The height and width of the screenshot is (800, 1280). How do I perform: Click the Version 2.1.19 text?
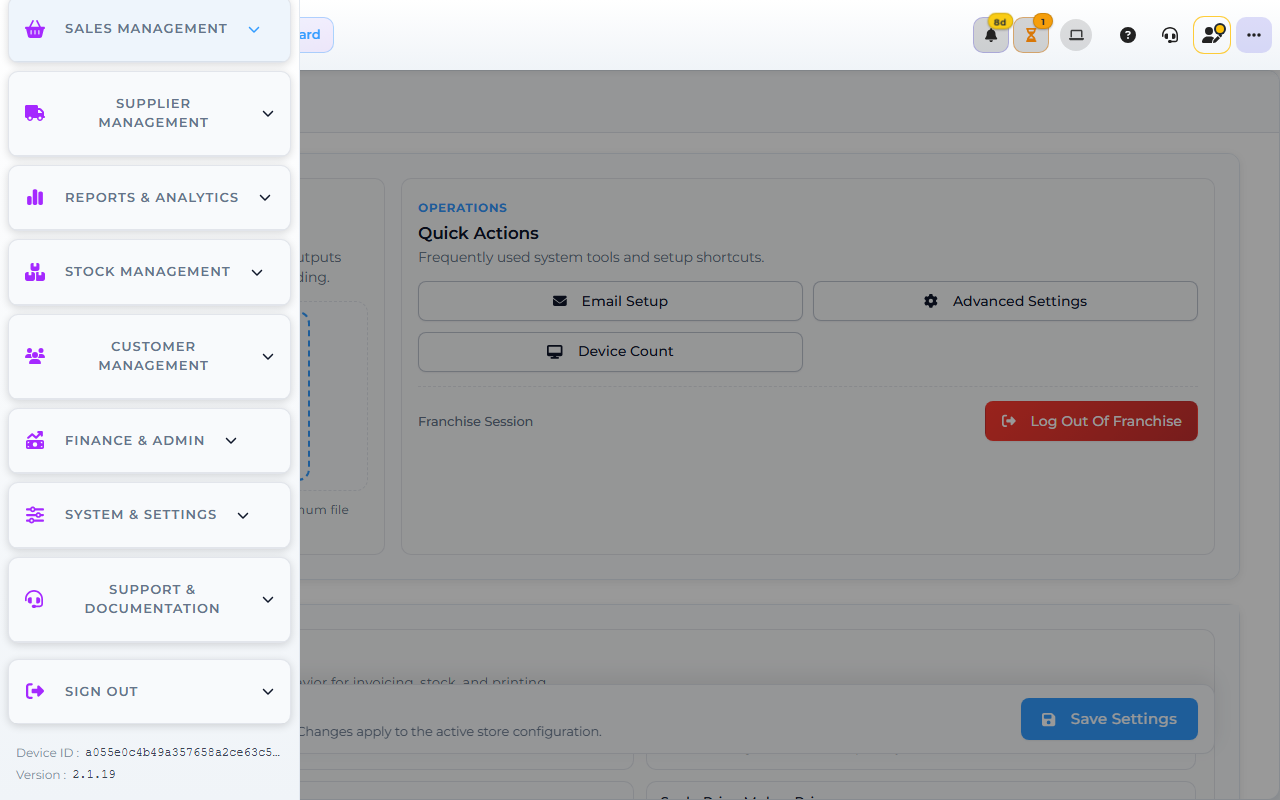coord(66,775)
